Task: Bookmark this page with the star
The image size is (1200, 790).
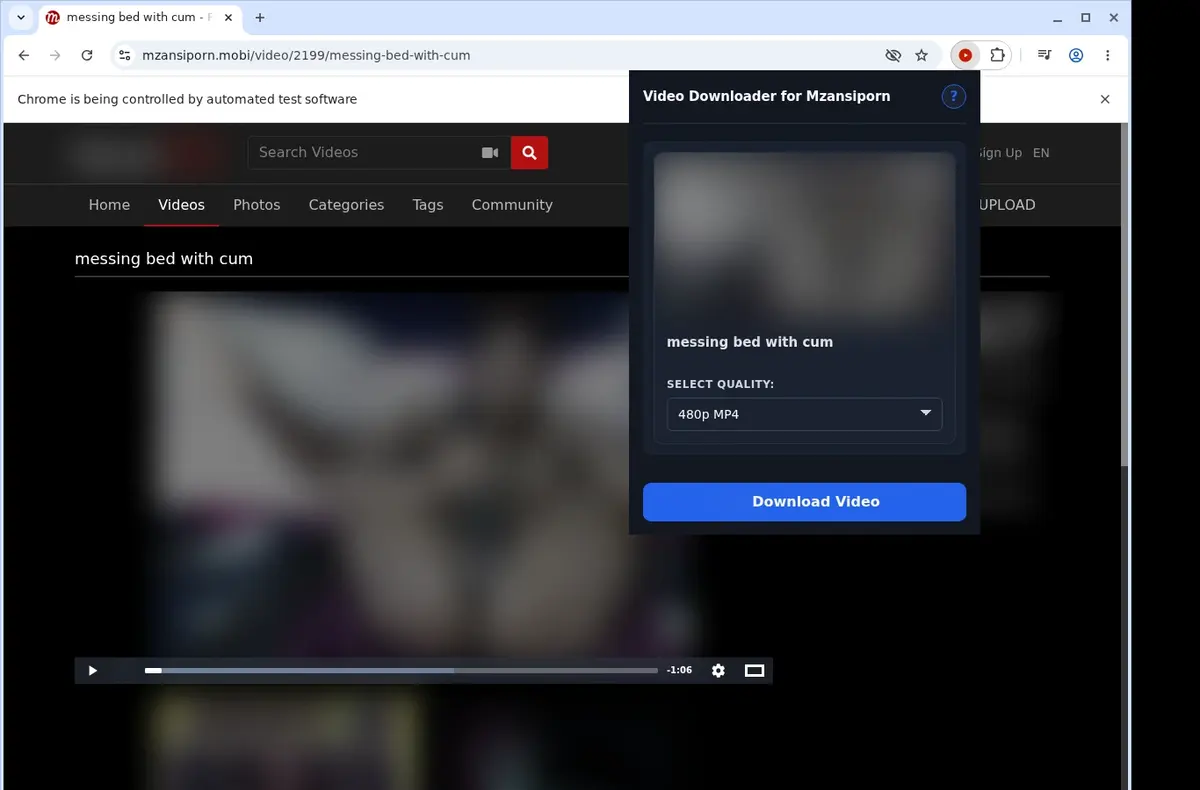Action: tap(922, 56)
